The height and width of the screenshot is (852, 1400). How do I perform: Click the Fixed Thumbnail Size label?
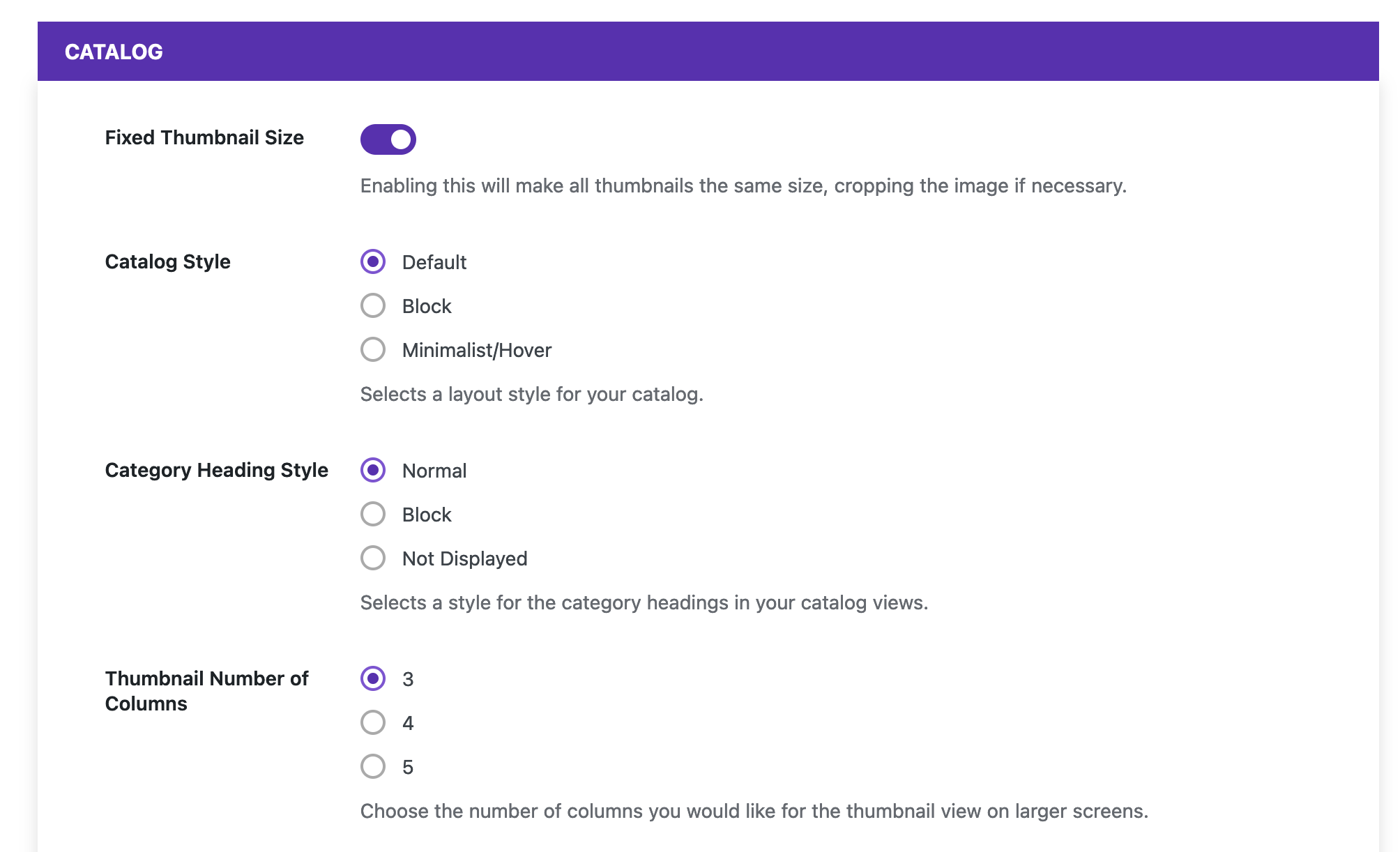pyautogui.click(x=204, y=137)
